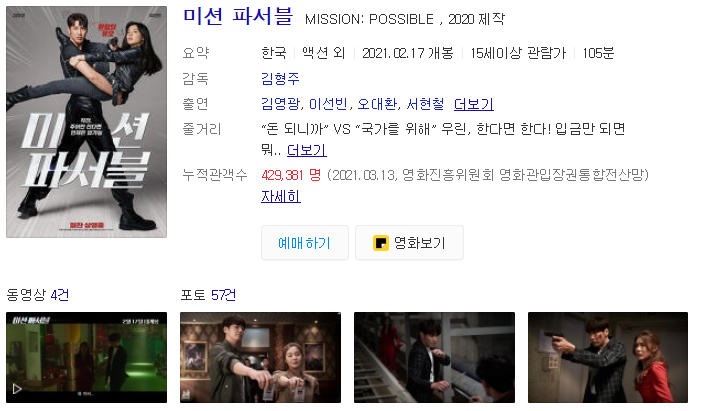This screenshot has height=411, width=713.
Task: Expand synopsis with 더보기 link
Action: pos(307,150)
